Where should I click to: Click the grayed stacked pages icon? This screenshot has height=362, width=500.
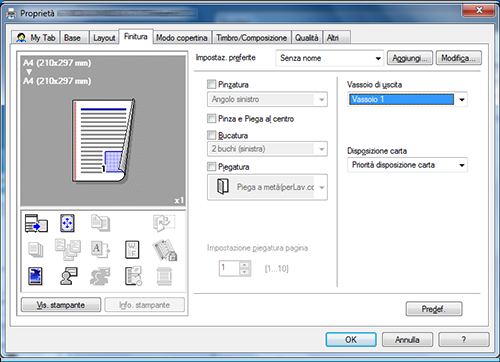(x=36, y=250)
